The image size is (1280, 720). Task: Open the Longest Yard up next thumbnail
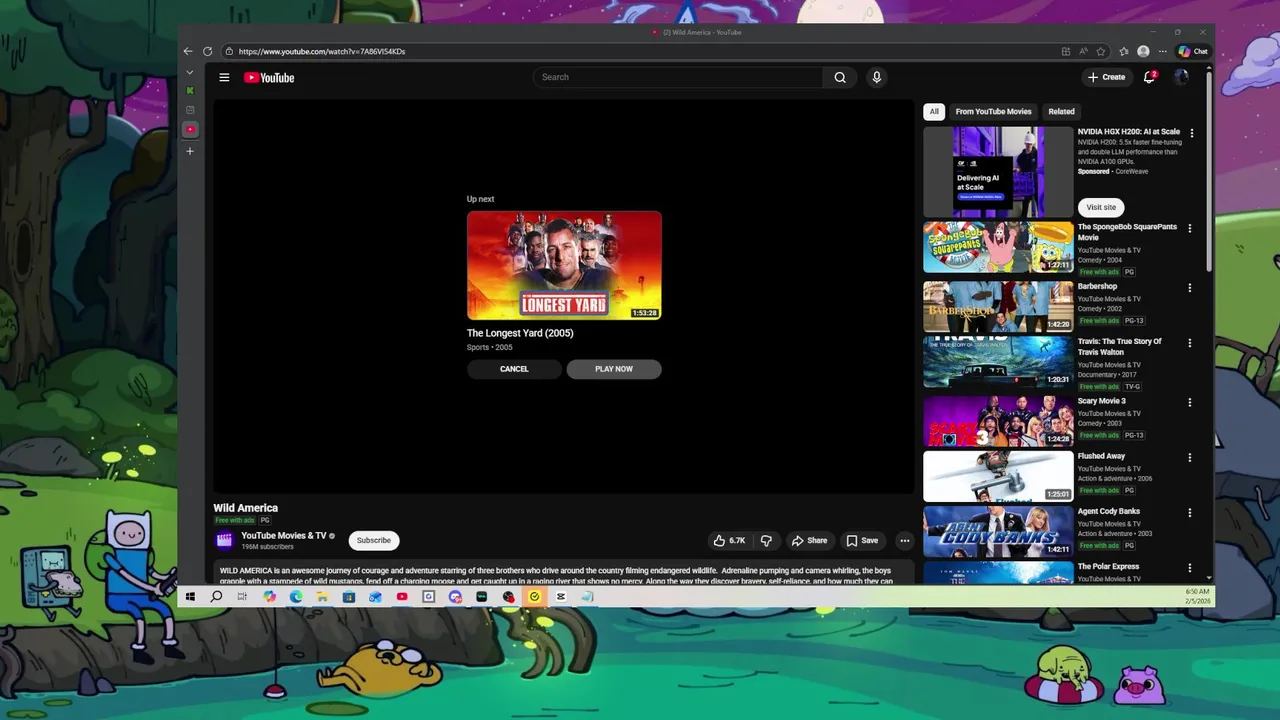pyautogui.click(x=564, y=265)
